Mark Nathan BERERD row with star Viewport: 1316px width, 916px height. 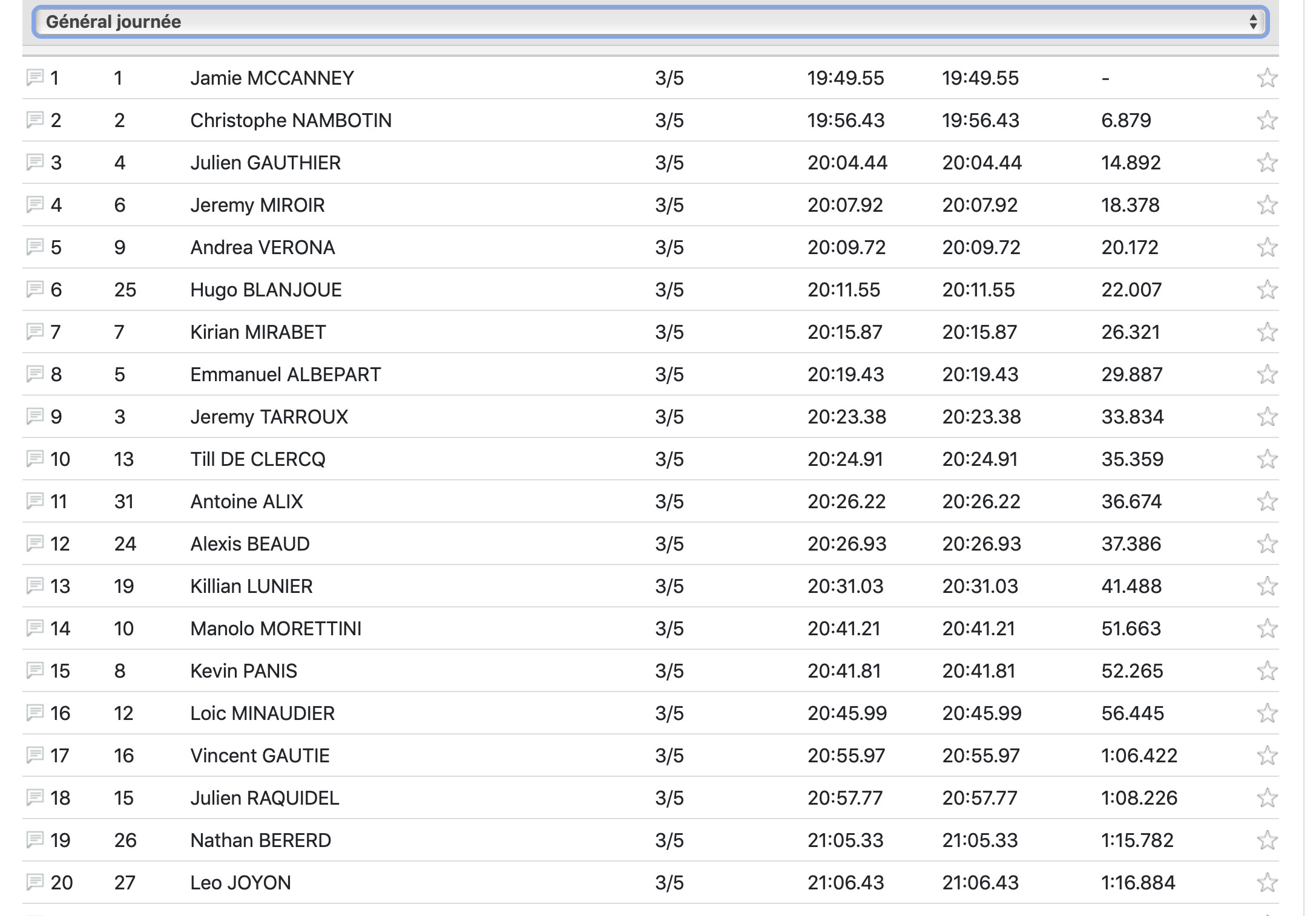(x=1266, y=840)
